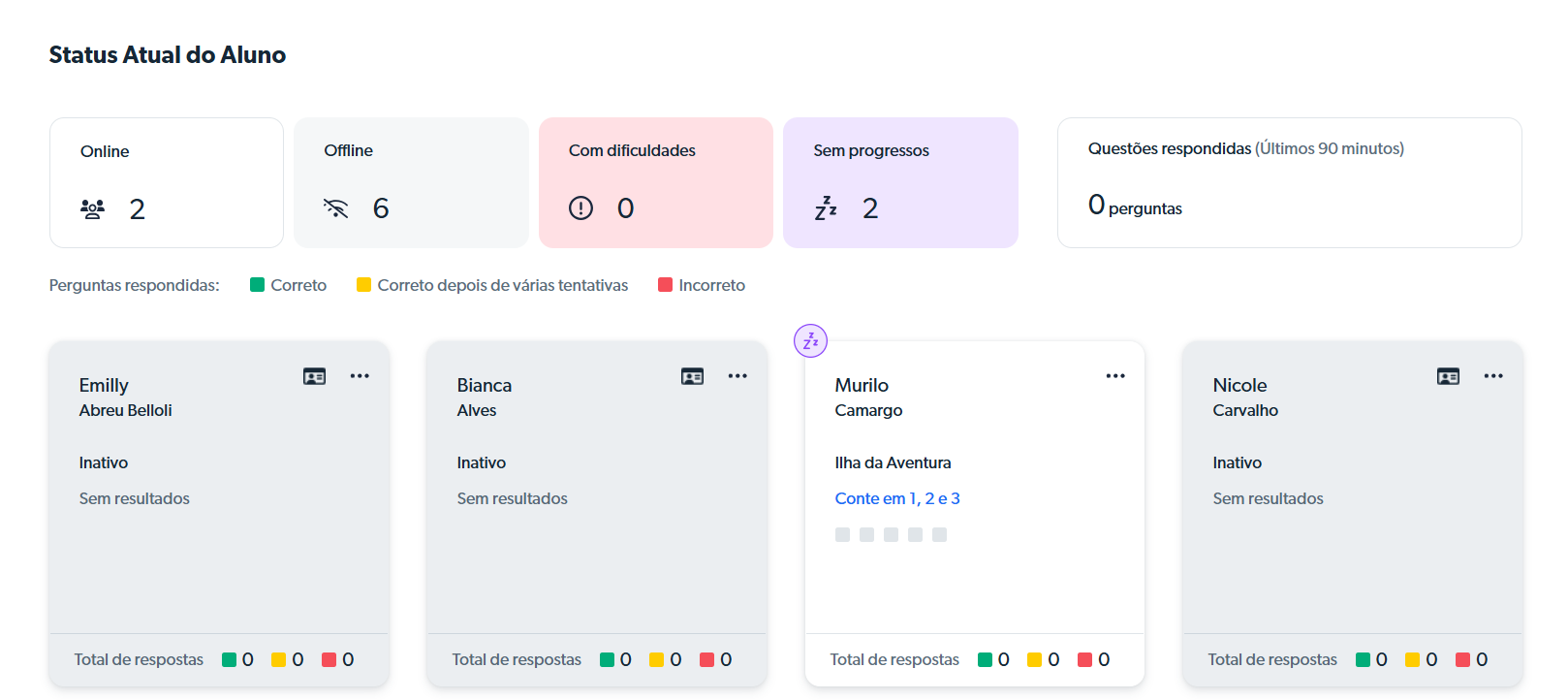Open Emilly's ID card icon
1568x700 pixels.
314,376
